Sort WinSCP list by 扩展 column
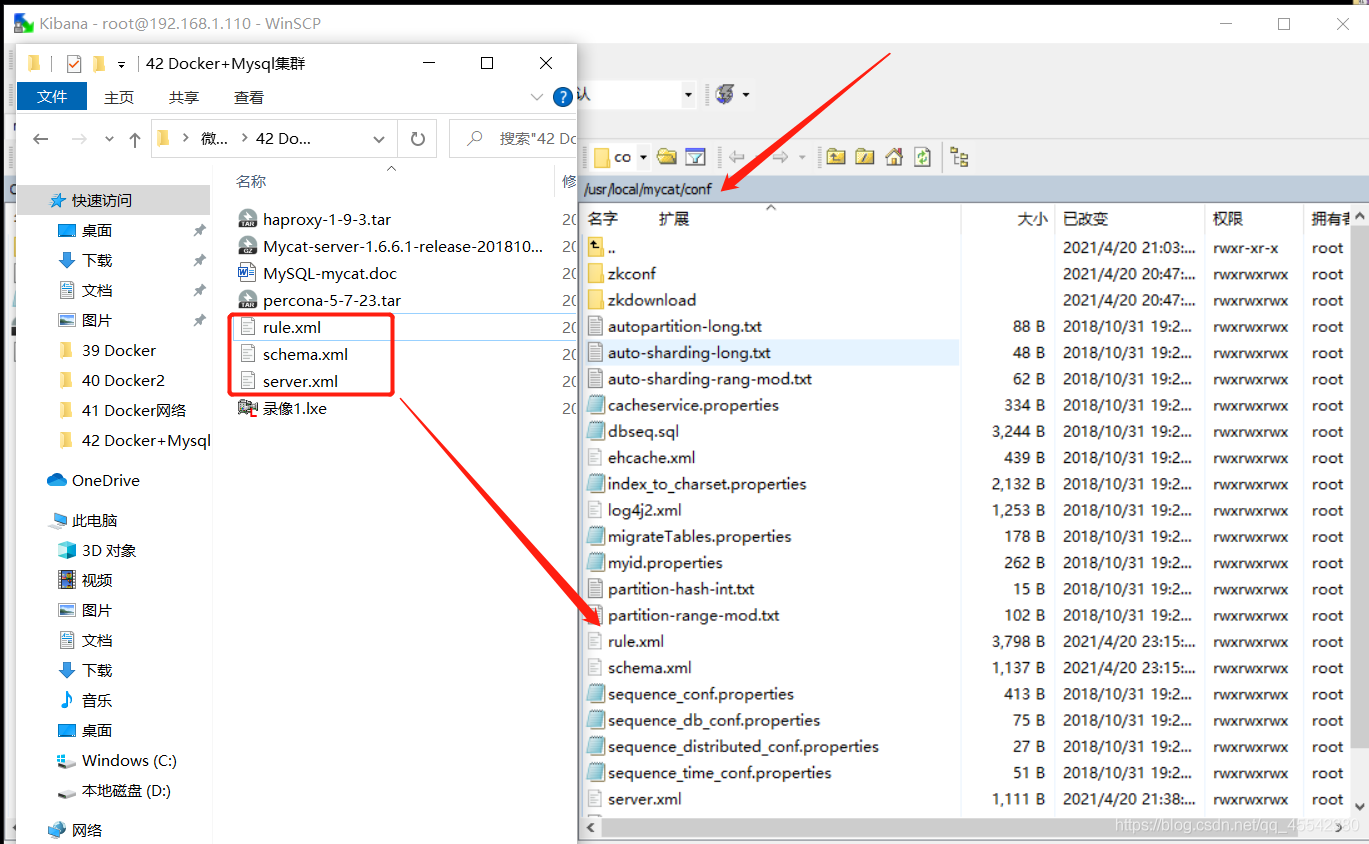This screenshot has width=1369, height=844. [x=674, y=219]
